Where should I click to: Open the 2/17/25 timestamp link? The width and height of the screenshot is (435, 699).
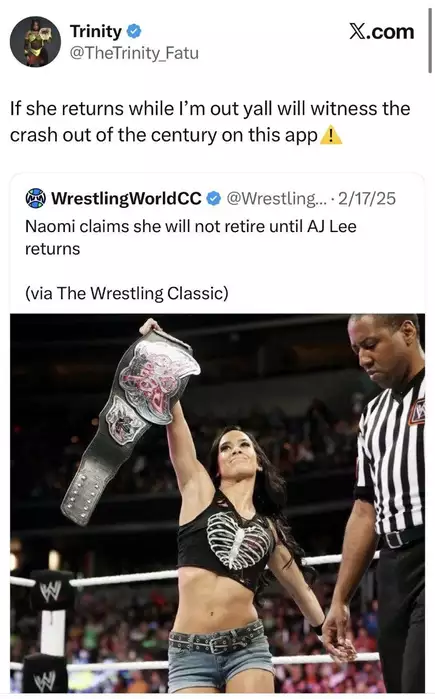coord(367,198)
